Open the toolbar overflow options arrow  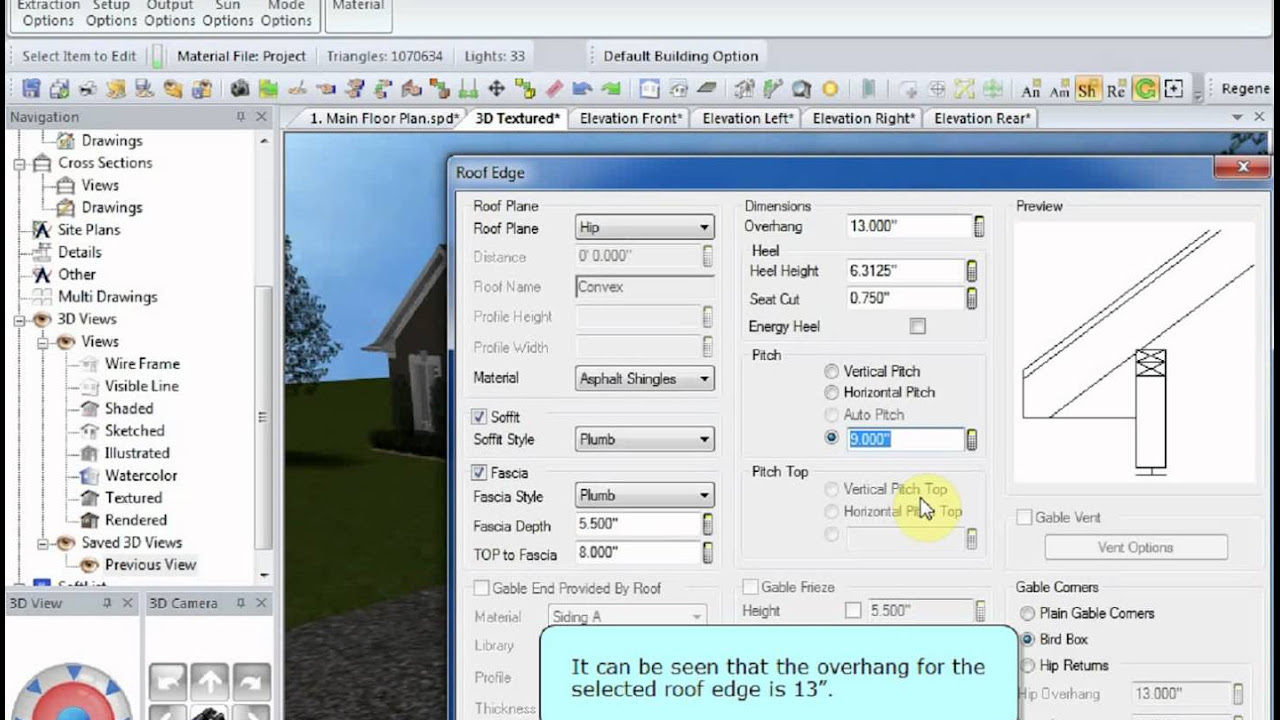coord(1199,95)
